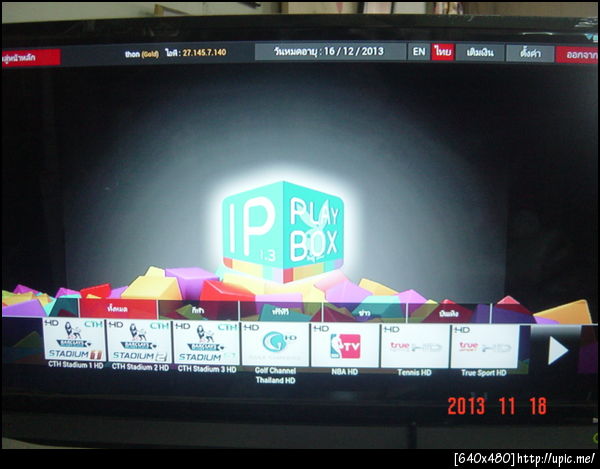
Task: Open the category tab between กีฬา and ข่าว
Action: [x=281, y=311]
